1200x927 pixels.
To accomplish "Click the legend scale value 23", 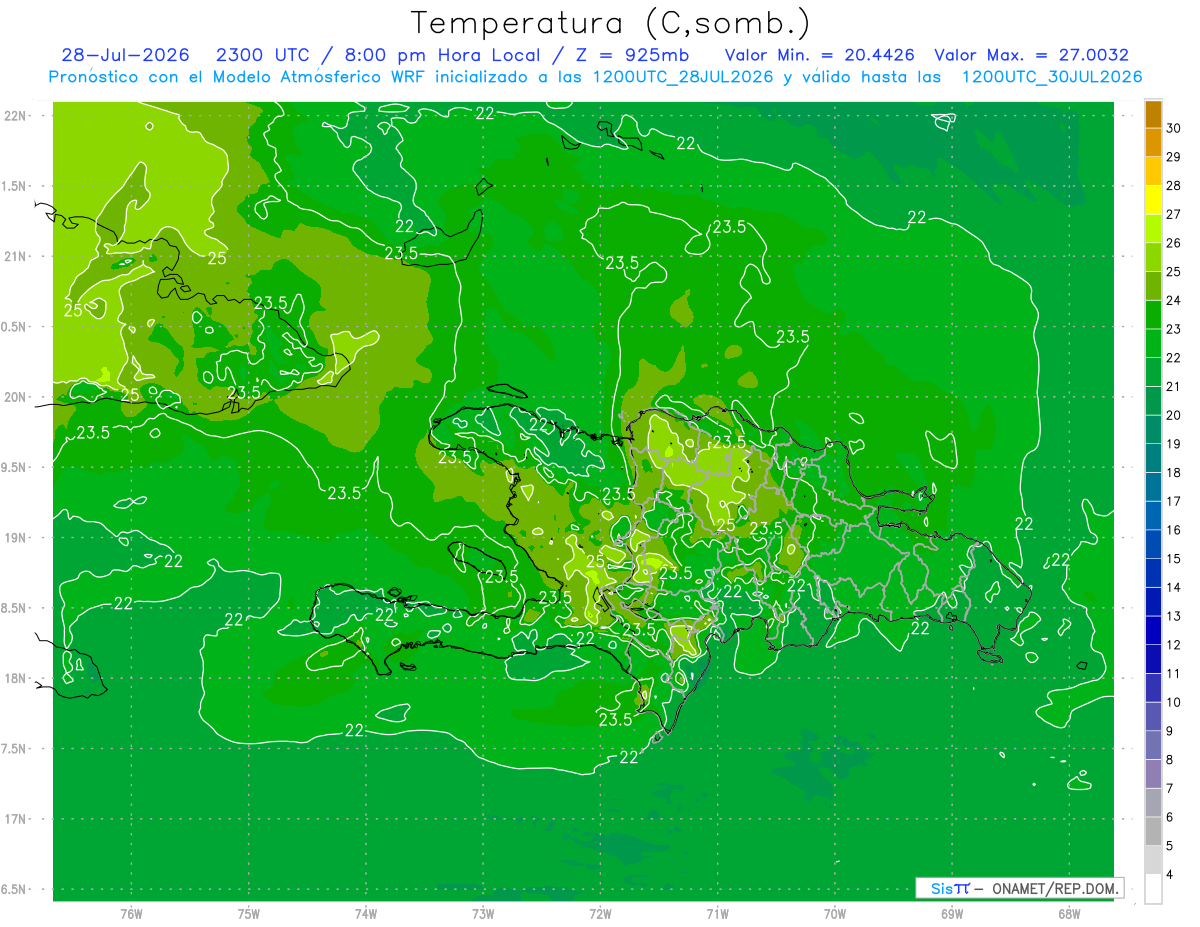I will click(1174, 329).
